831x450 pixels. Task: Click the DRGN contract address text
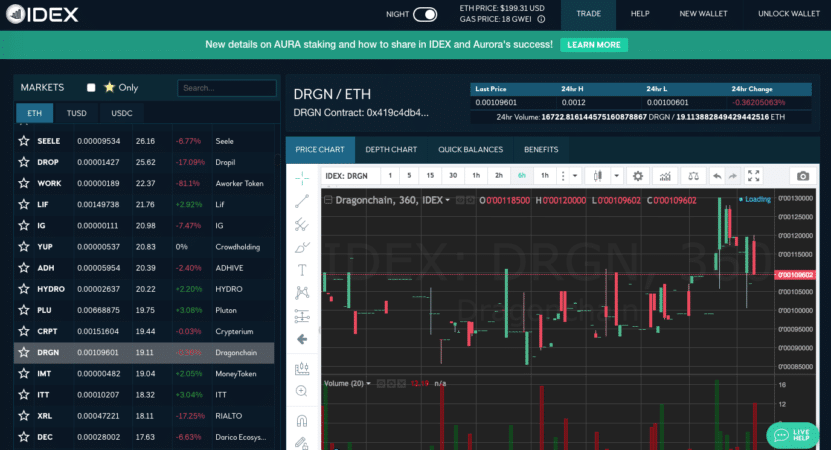(361, 113)
